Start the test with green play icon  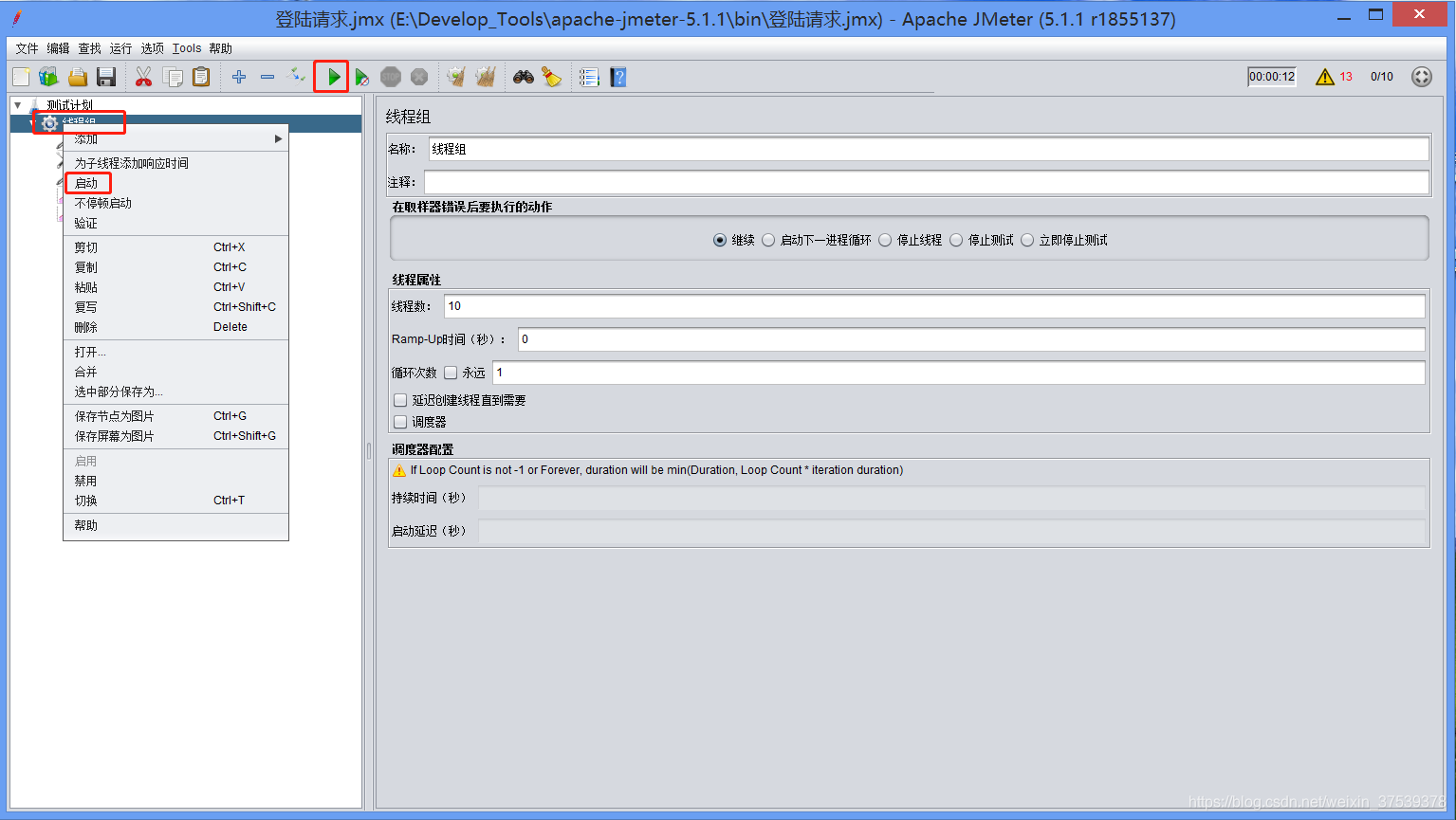(x=333, y=77)
